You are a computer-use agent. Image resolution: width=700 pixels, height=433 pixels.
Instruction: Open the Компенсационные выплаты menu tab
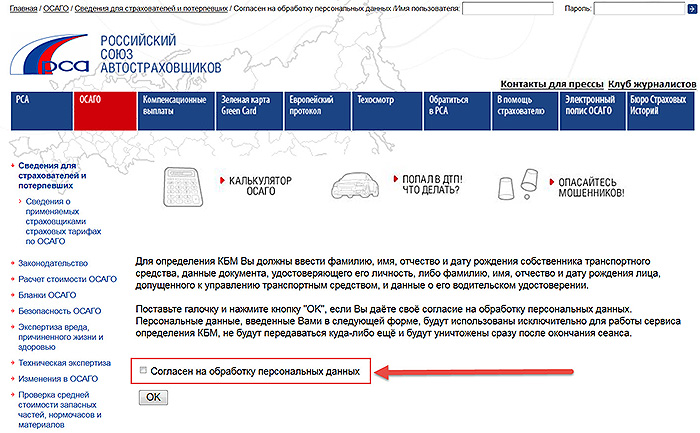click(x=174, y=111)
